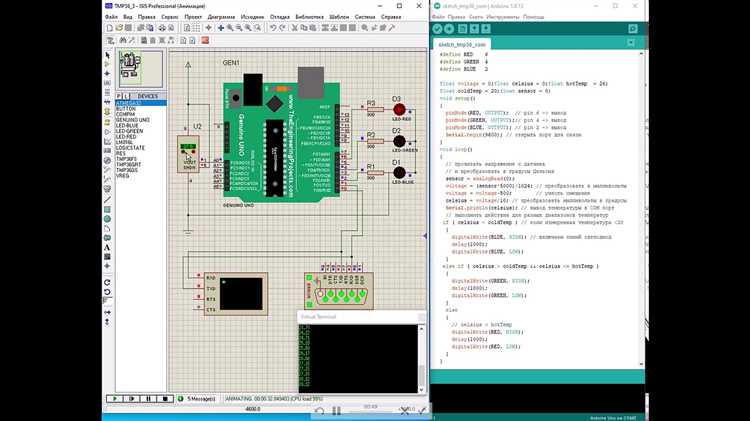Select the sketch_tmp36 tab in Arduino
Screen dimensions: 750x421
(x=462, y=44)
